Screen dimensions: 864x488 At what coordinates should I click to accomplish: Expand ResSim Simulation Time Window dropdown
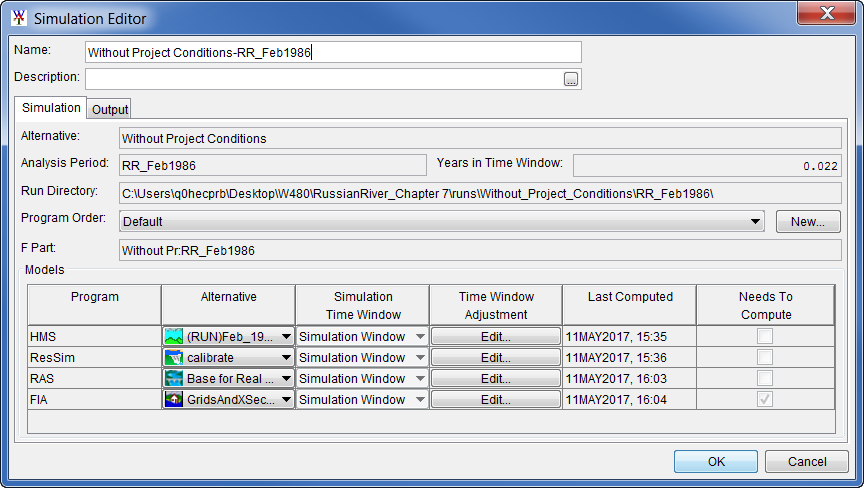[x=420, y=357]
